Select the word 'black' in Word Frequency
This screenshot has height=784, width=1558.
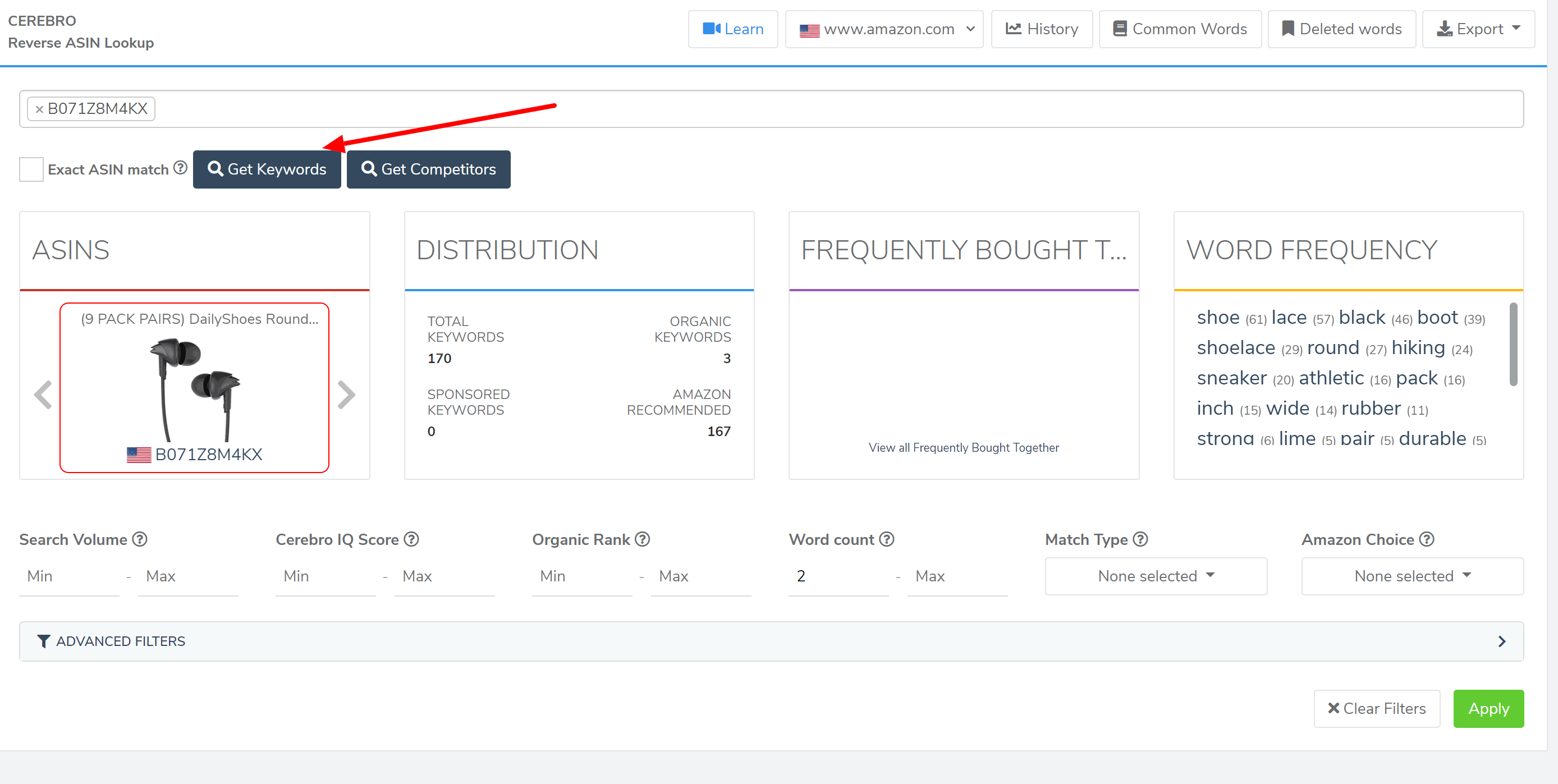1362,318
